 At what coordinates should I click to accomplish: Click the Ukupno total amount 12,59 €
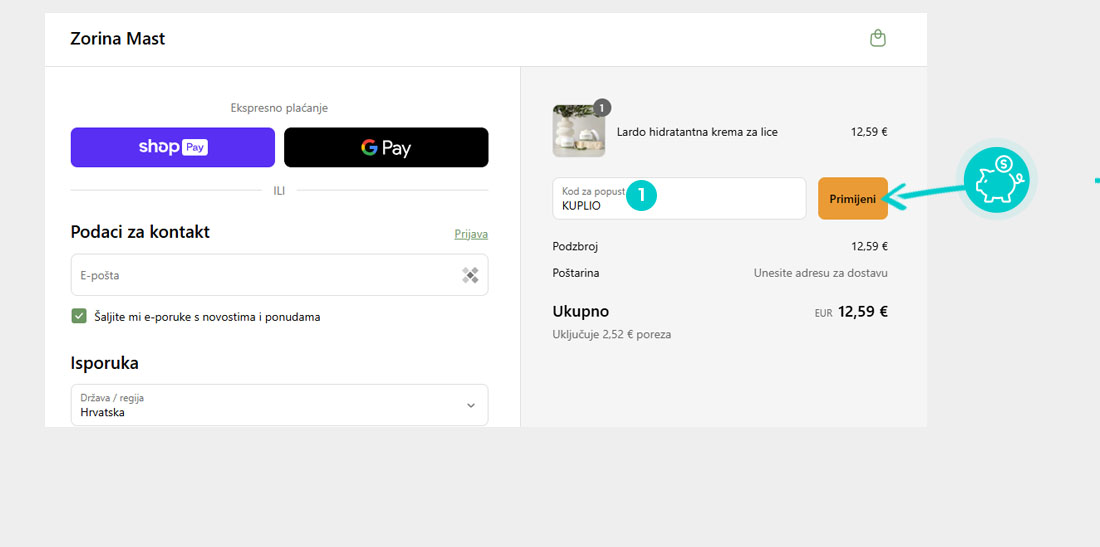862,311
